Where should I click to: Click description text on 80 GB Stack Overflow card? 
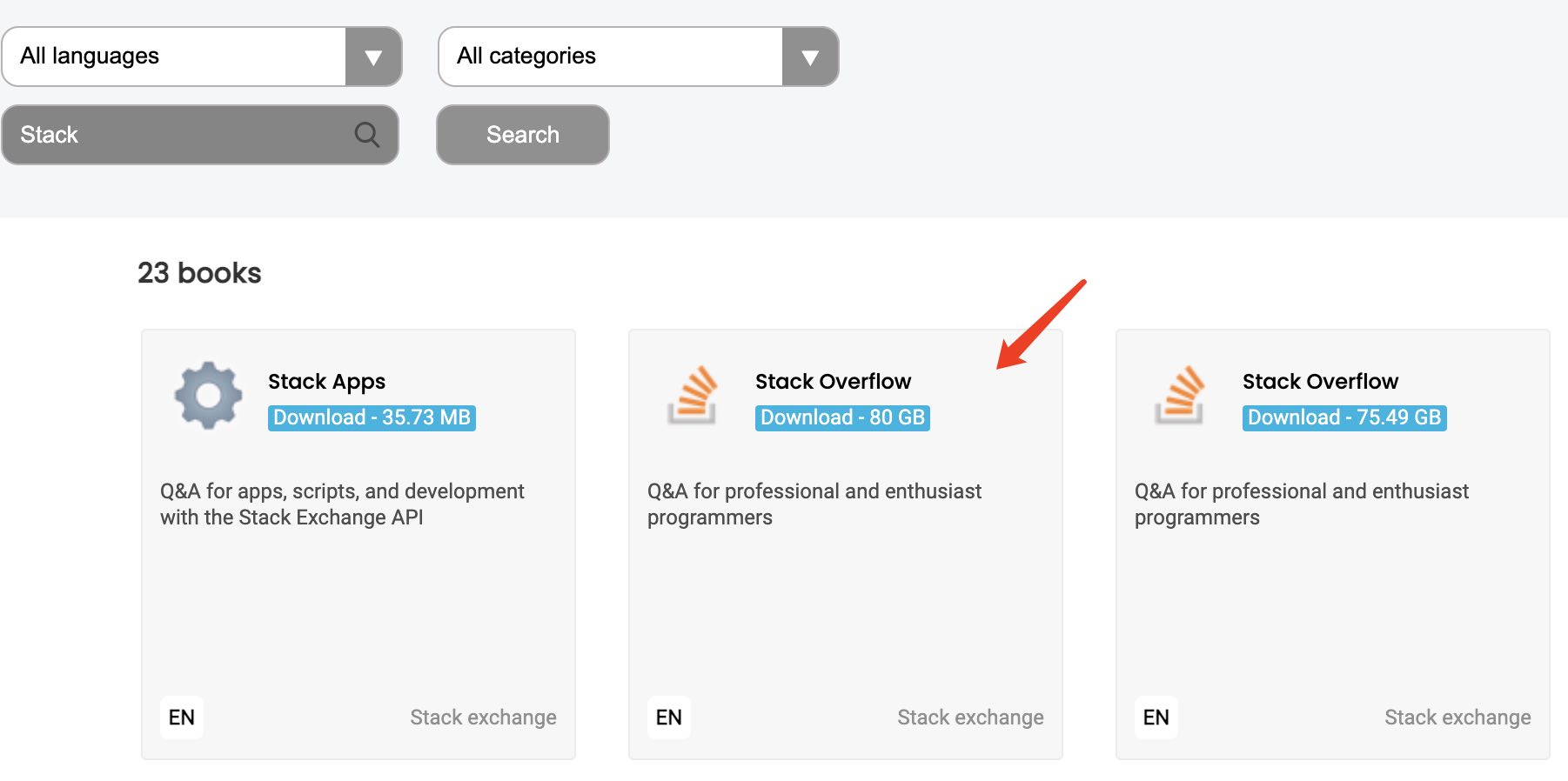coord(814,504)
